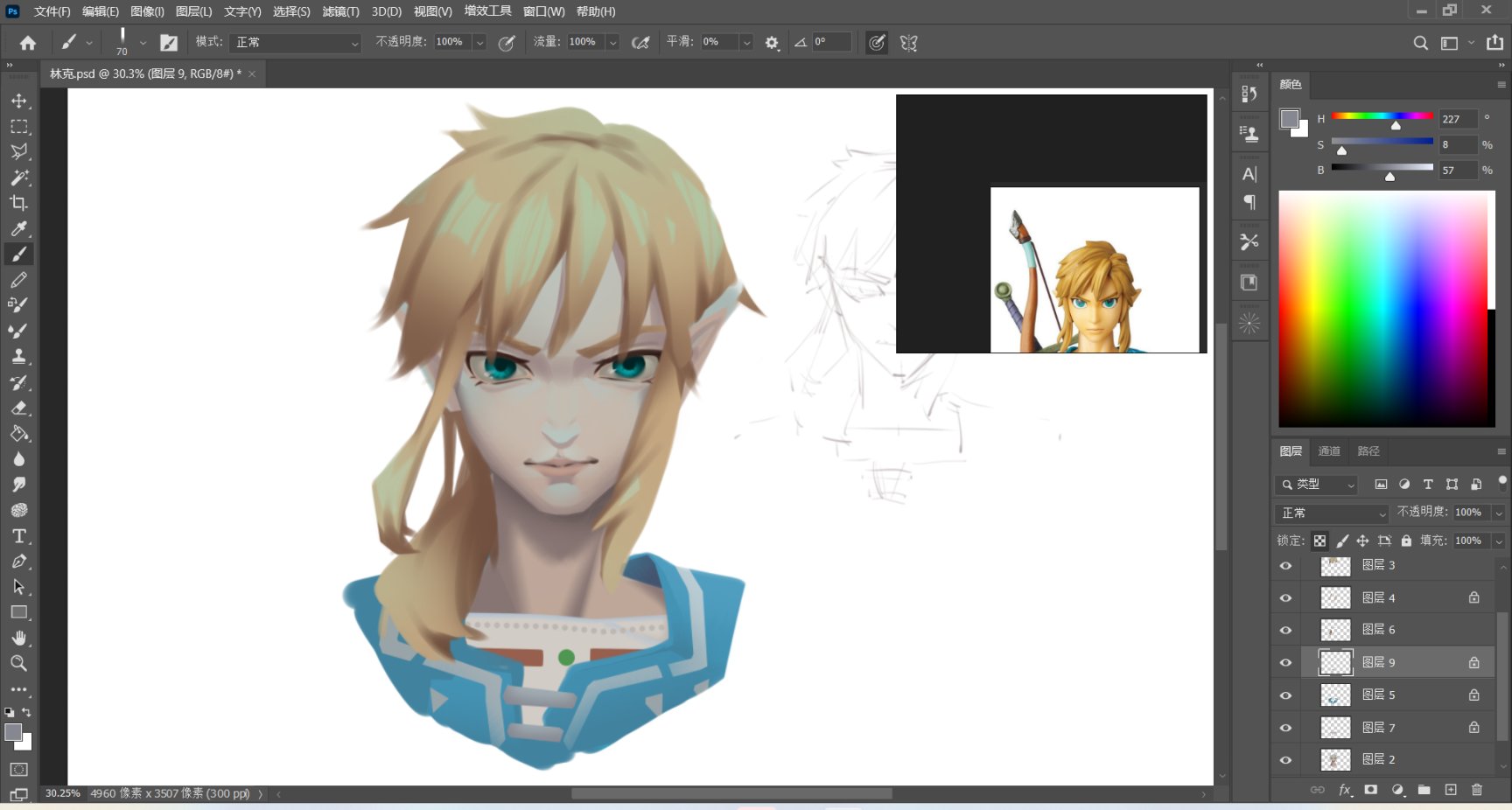Click the hue H slider
The image size is (1512, 810).
(1382, 116)
